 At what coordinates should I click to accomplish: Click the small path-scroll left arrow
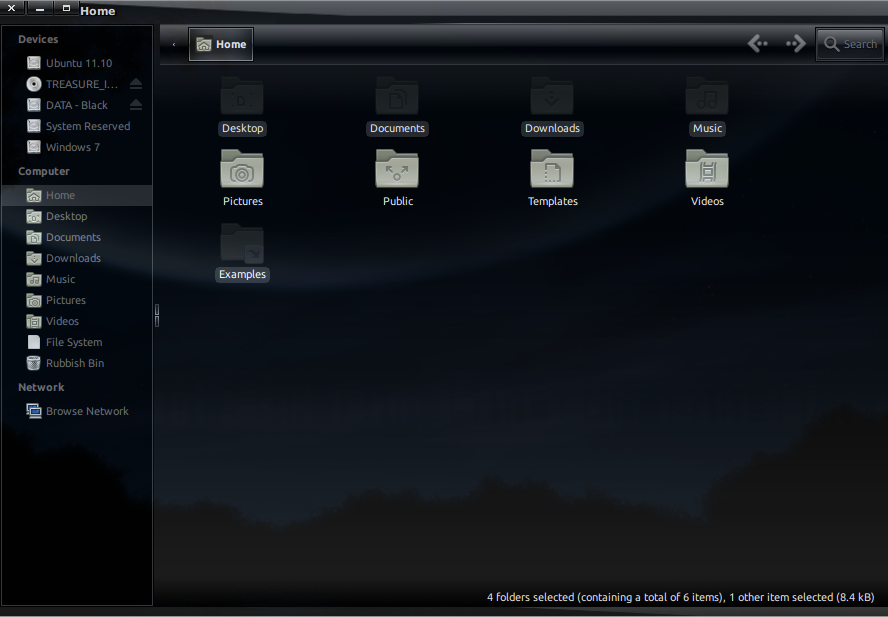click(174, 44)
